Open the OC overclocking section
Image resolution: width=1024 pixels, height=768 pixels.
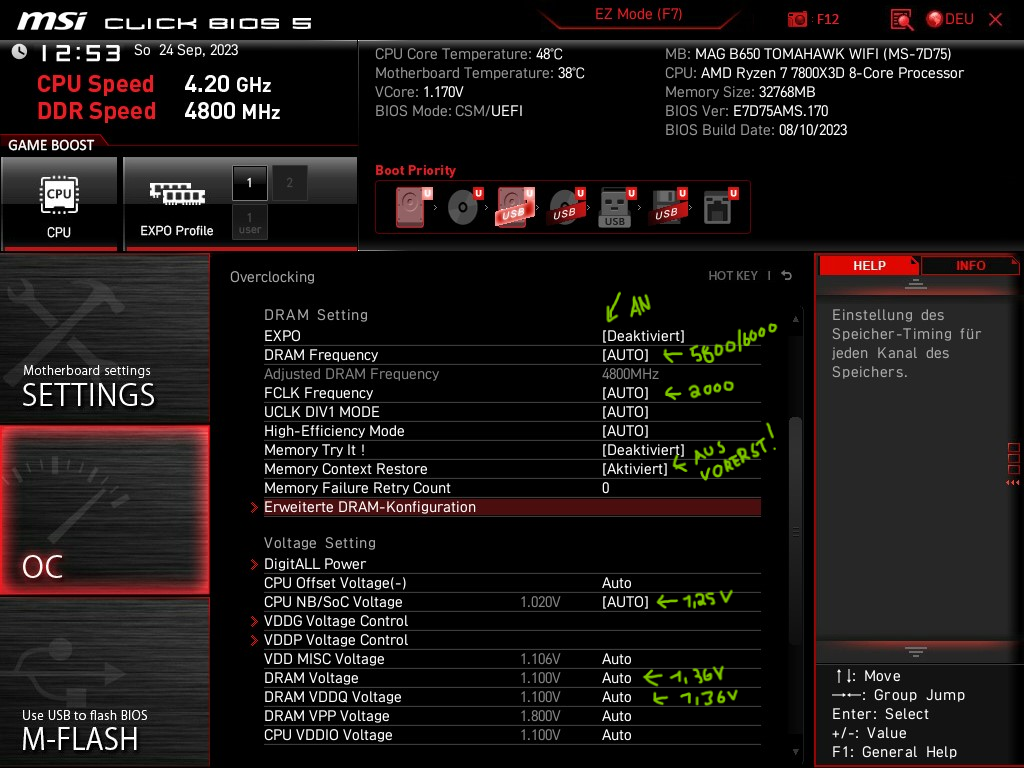pyautogui.click(x=104, y=511)
